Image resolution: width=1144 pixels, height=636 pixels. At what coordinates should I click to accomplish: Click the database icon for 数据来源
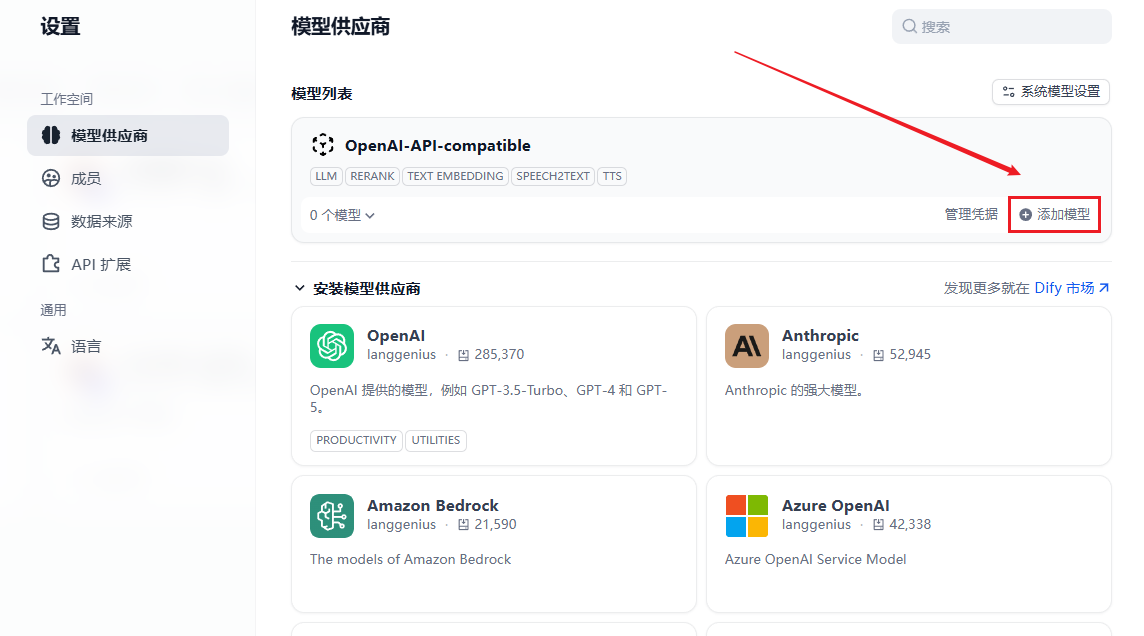tap(51, 222)
